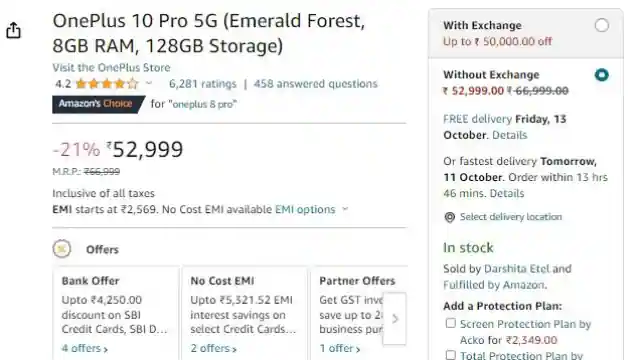This screenshot has height=360, width=640.
Task: Open the 6,281 ratings link
Action: pos(203,84)
